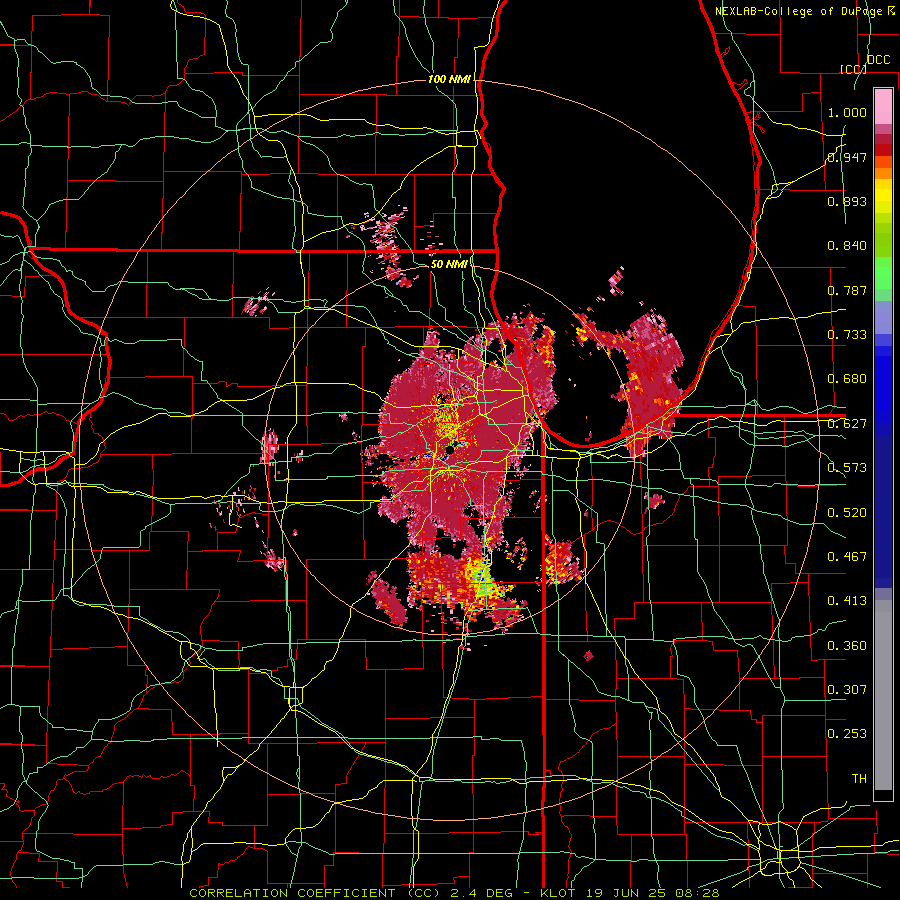The height and width of the screenshot is (900, 900).
Task: Pick the gray color bar segment
Action: 883,695
